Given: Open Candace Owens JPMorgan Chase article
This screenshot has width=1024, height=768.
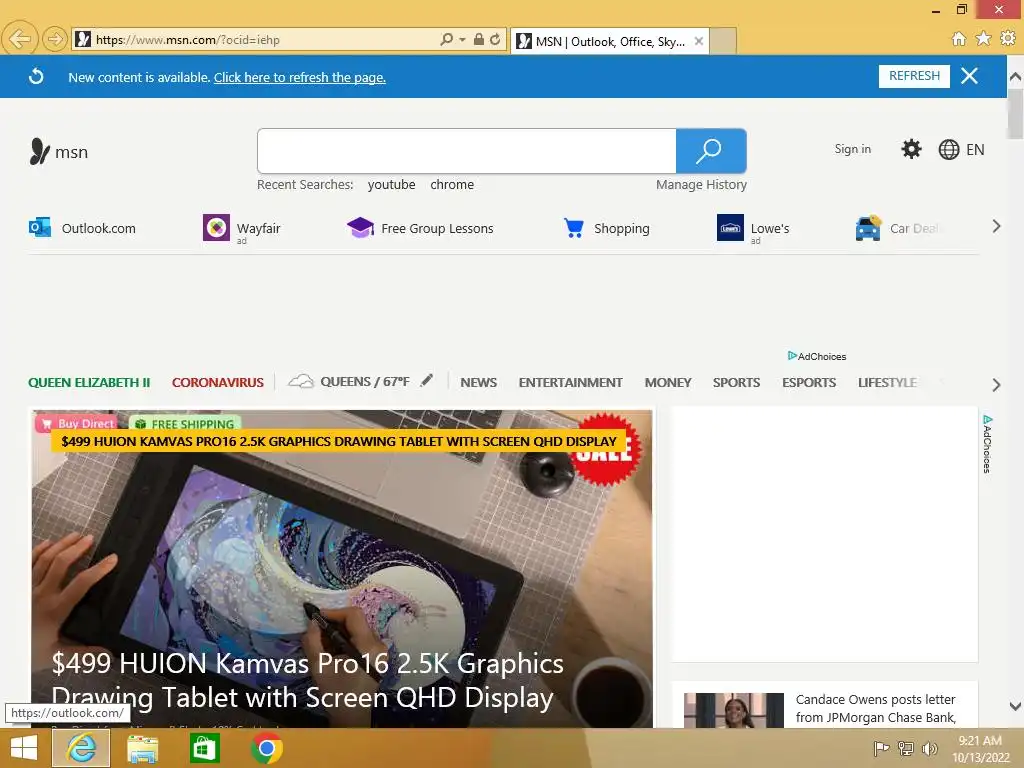Looking at the screenshot, I should (875, 709).
